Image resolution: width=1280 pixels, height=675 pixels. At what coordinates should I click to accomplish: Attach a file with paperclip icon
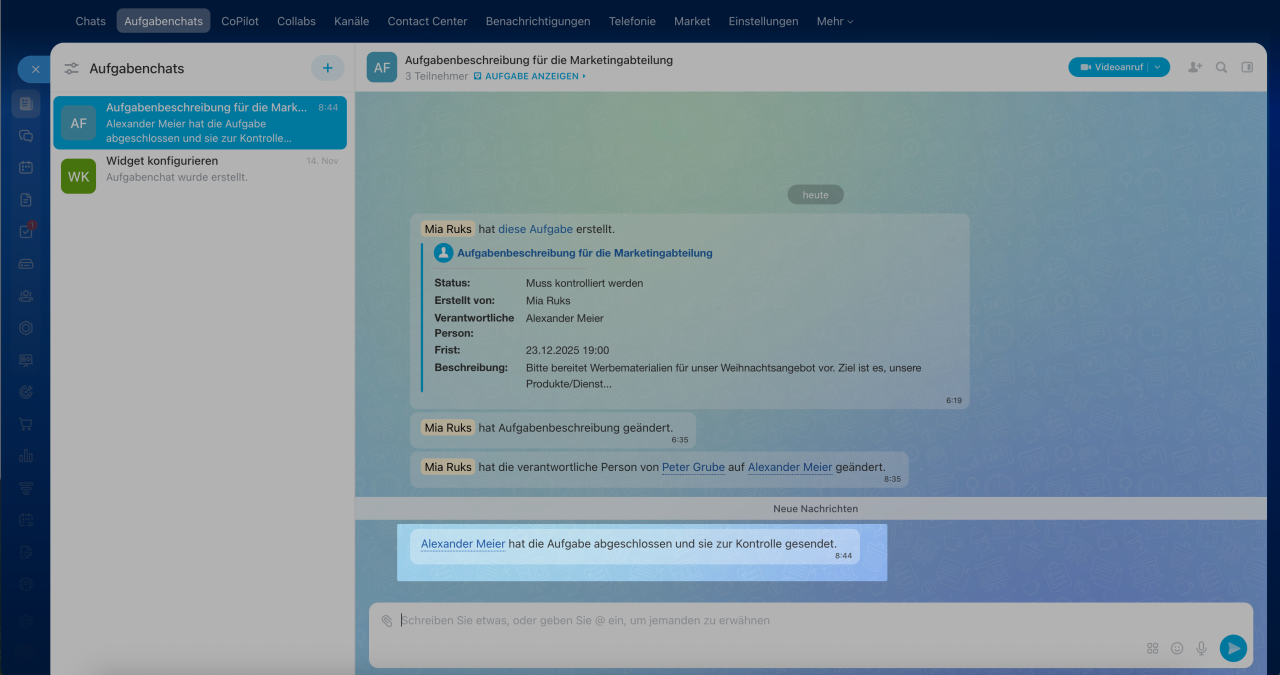pyautogui.click(x=387, y=620)
